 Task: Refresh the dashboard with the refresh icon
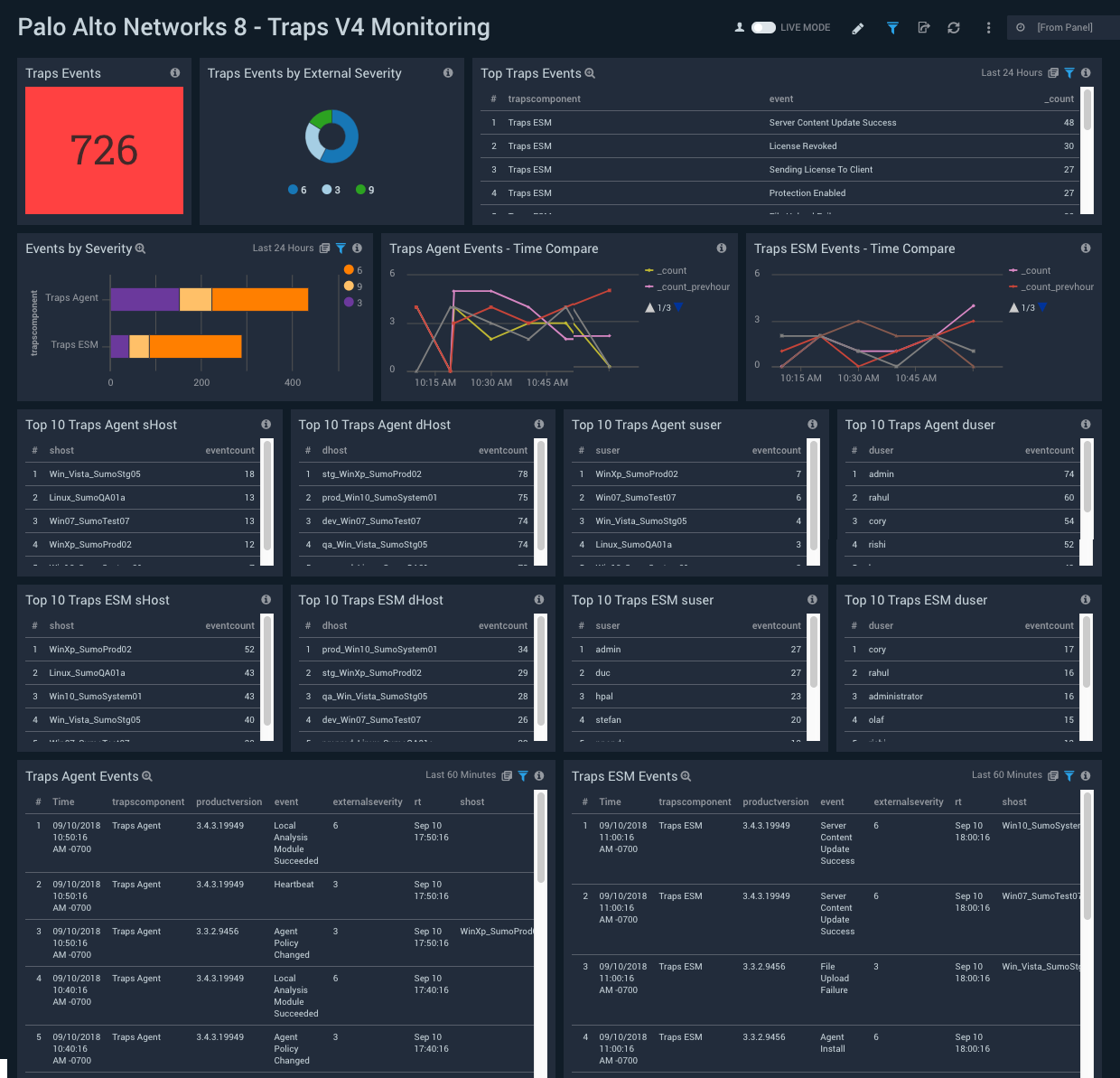[953, 28]
